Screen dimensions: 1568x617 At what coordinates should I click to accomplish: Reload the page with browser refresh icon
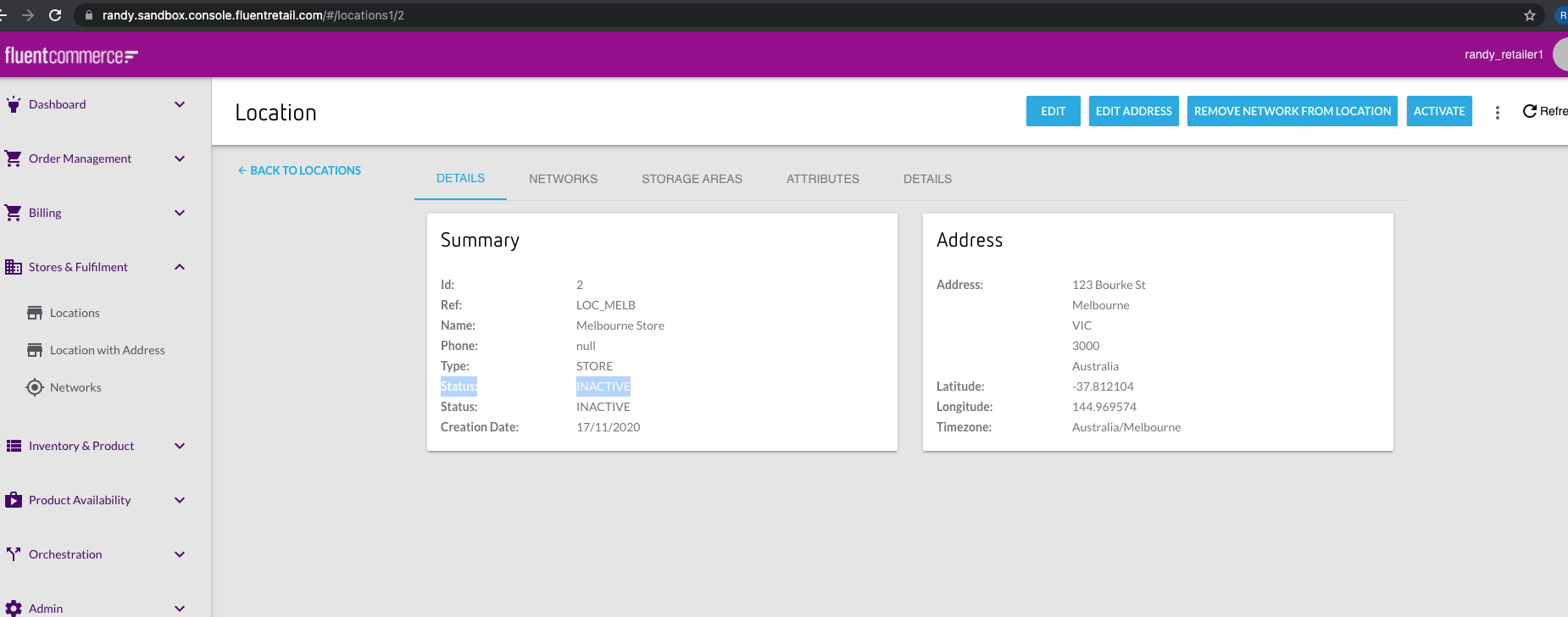tap(55, 15)
